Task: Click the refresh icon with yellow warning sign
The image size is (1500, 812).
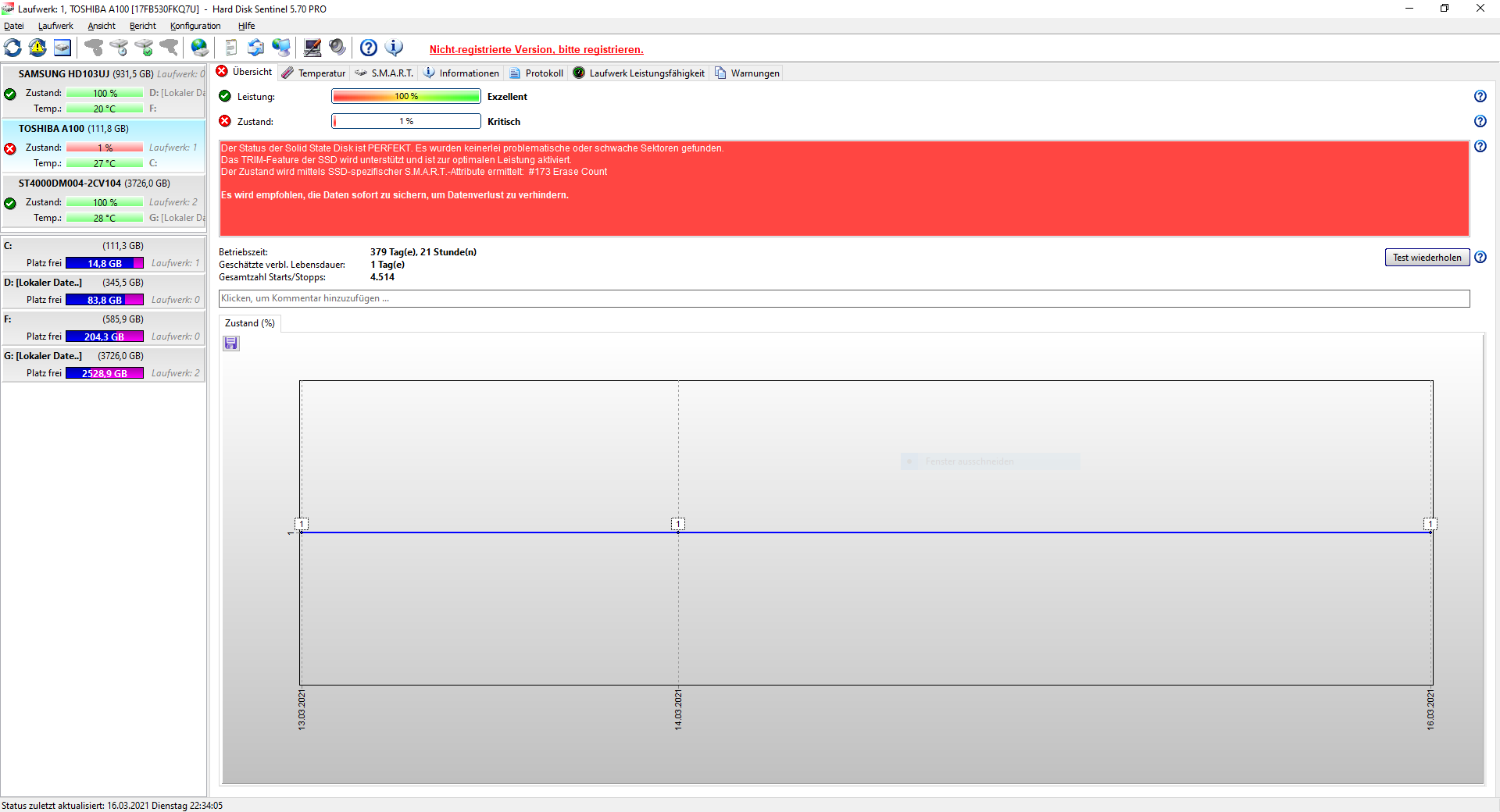Action: (37, 48)
